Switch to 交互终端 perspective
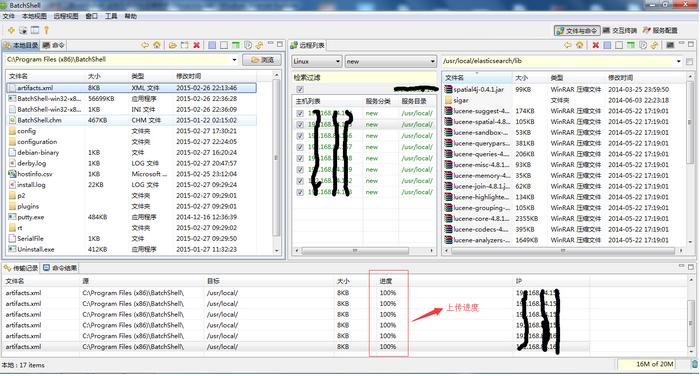Image resolution: width=700 pixels, height=376 pixels. [x=620, y=30]
